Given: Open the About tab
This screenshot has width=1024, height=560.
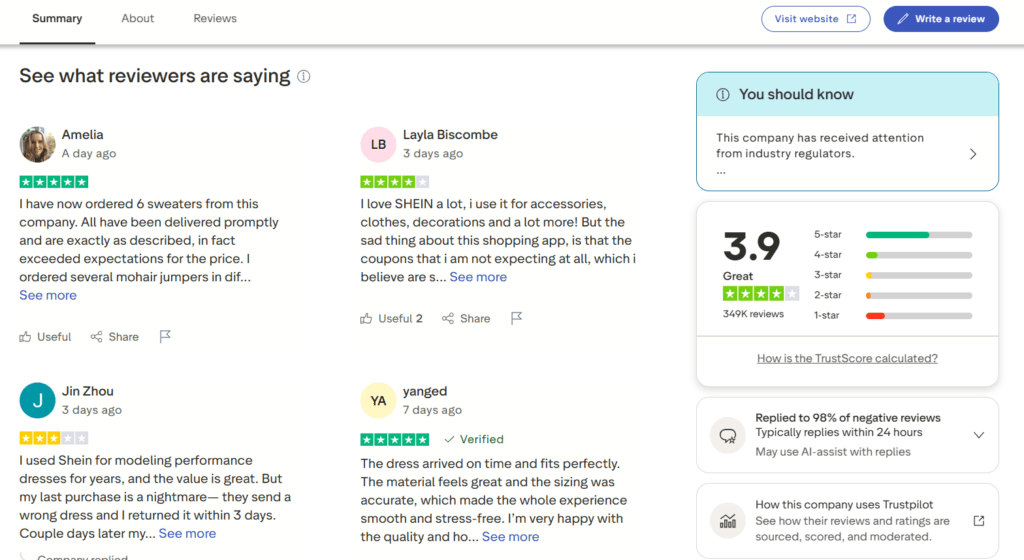Looking at the screenshot, I should pos(138,18).
